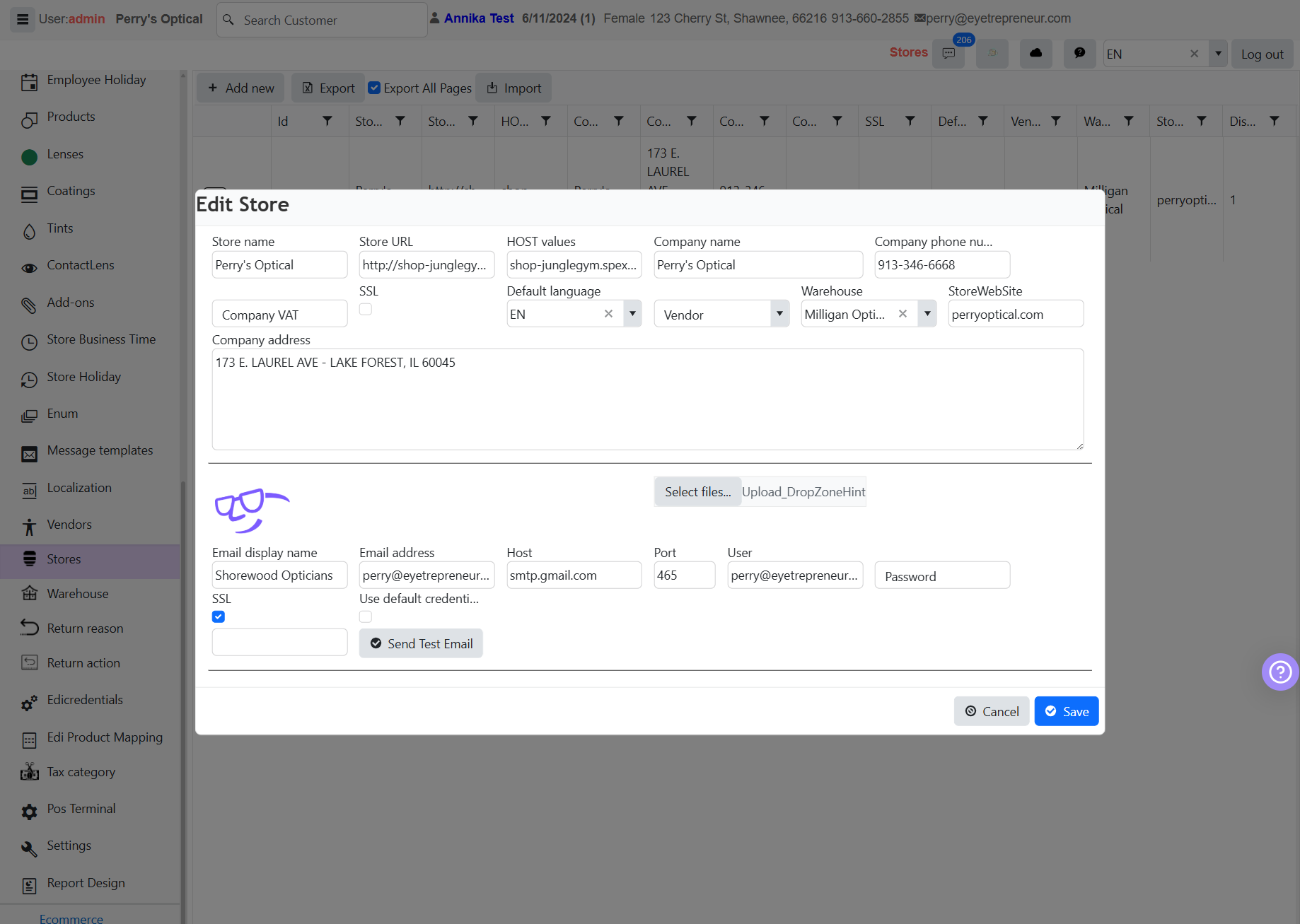
Task: Click the Import toolbar button
Action: click(513, 88)
